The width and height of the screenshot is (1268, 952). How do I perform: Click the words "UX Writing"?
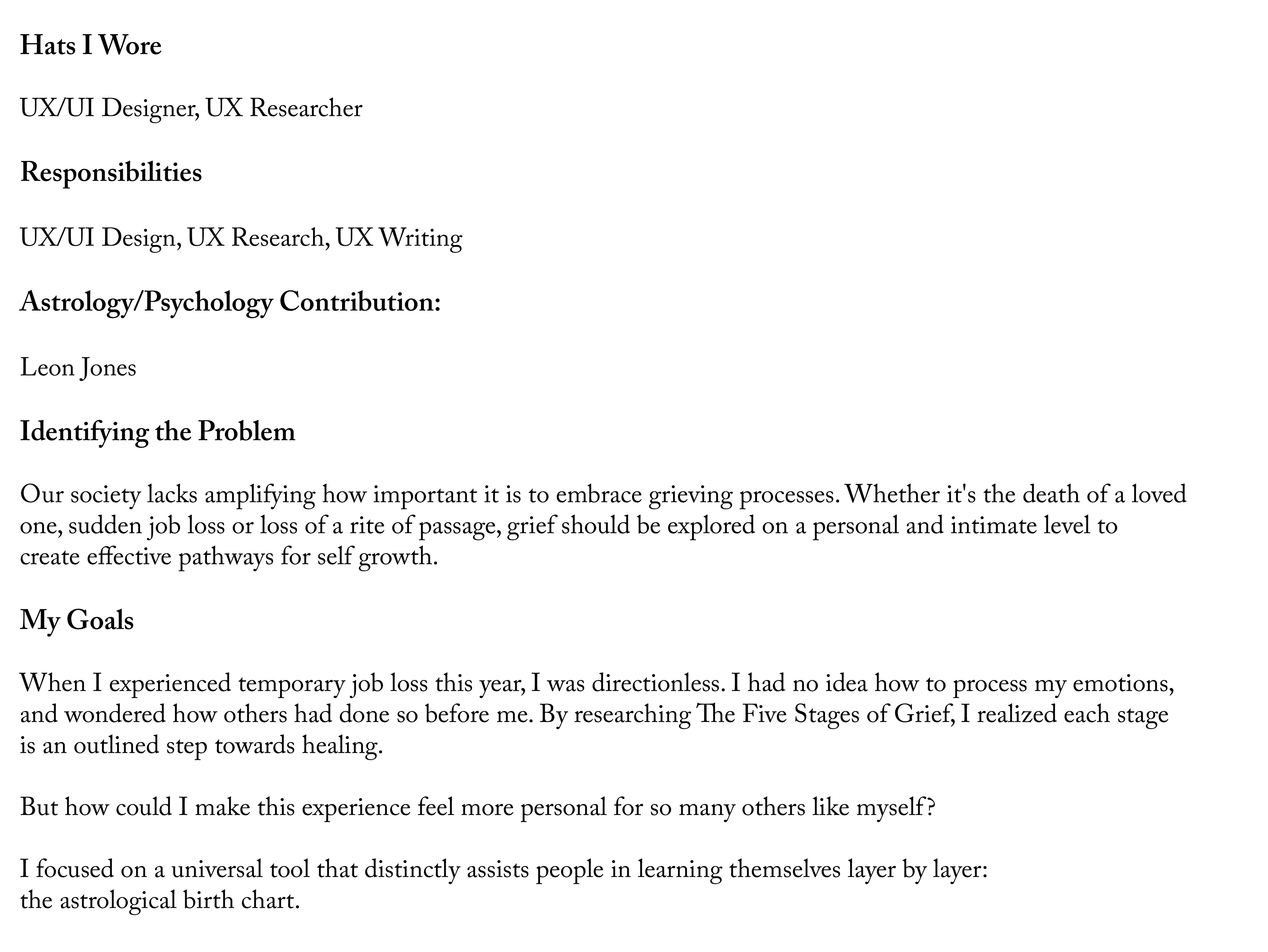tap(399, 238)
